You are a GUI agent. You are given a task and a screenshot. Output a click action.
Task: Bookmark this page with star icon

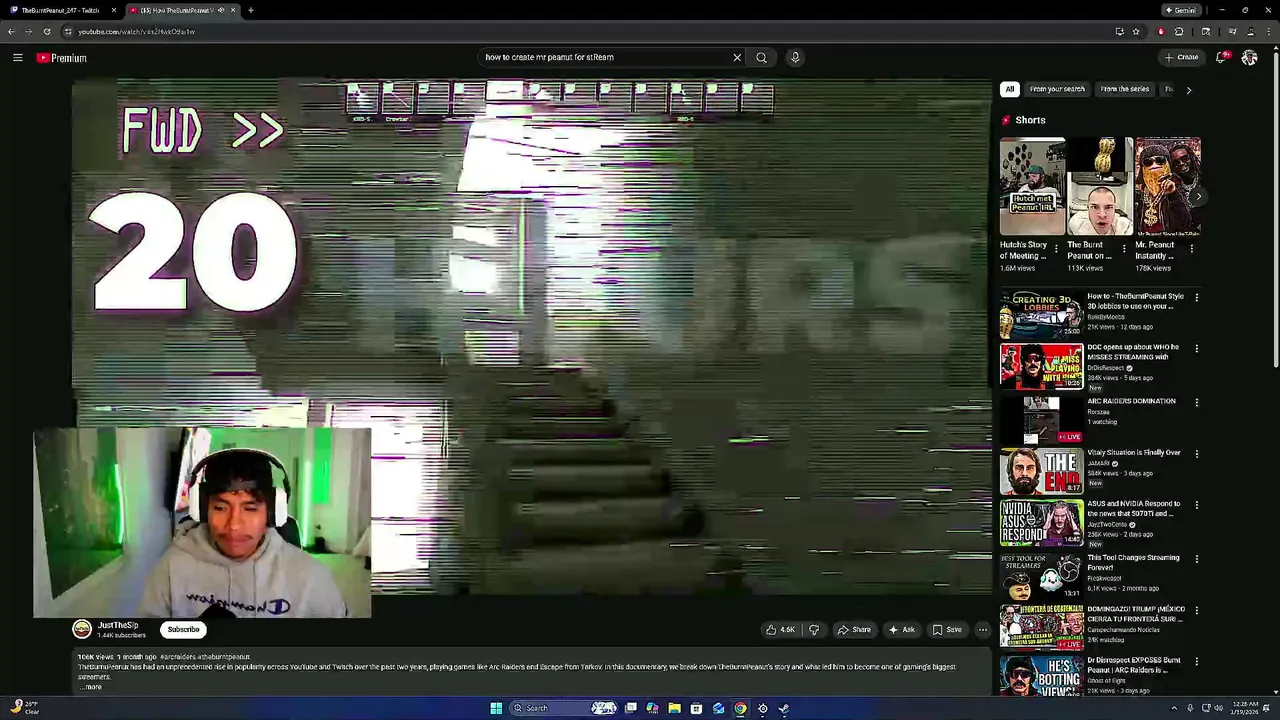click(x=1136, y=31)
